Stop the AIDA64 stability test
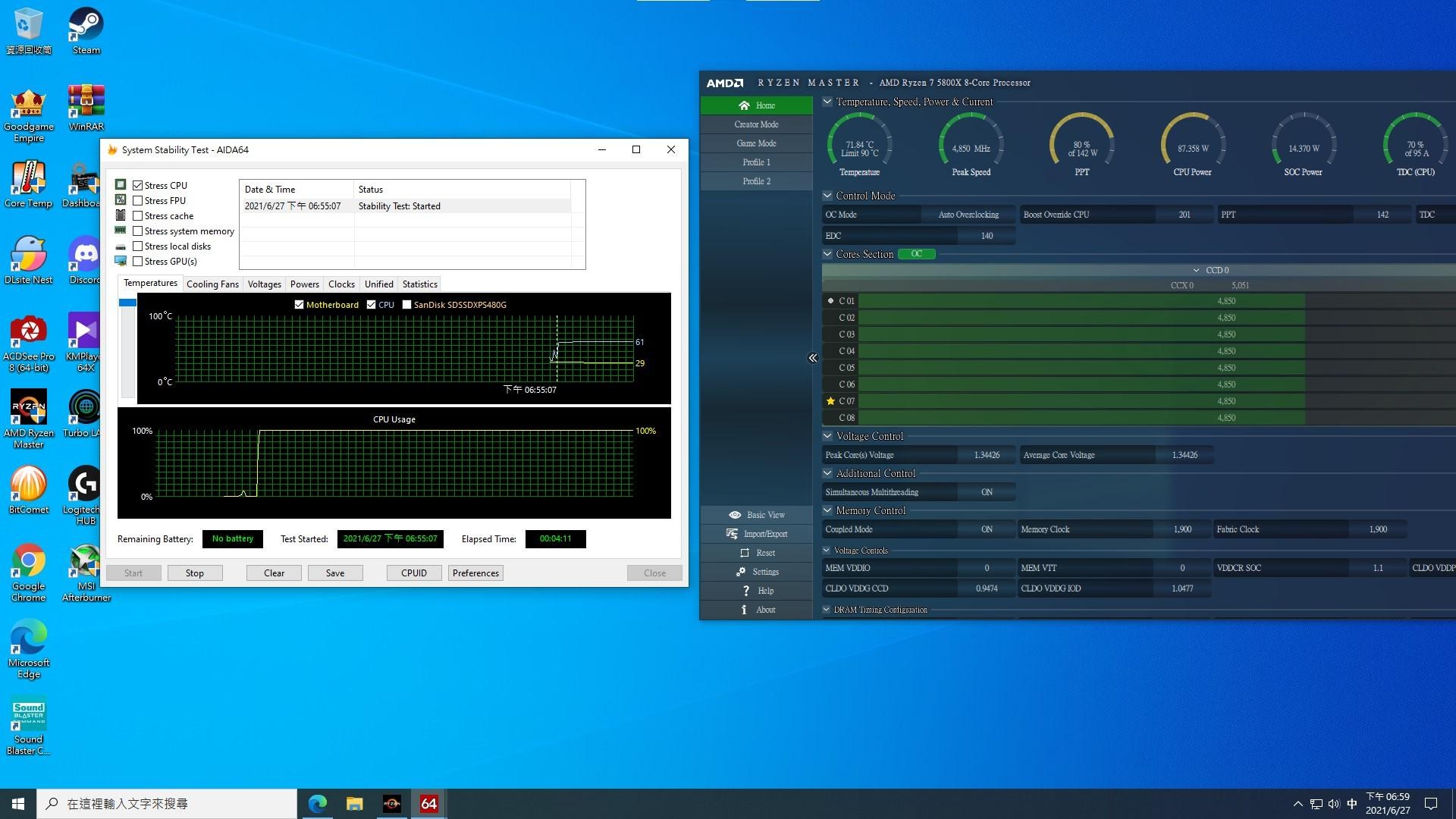The height and width of the screenshot is (819, 1456). coord(195,573)
